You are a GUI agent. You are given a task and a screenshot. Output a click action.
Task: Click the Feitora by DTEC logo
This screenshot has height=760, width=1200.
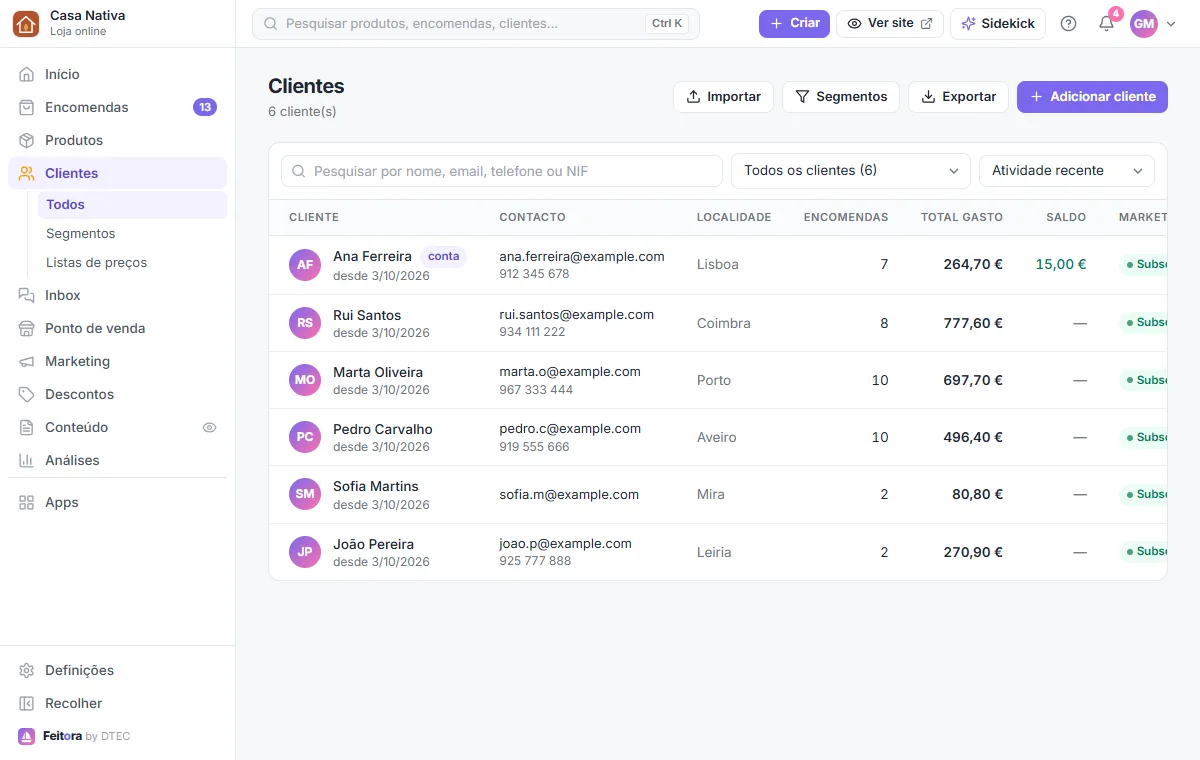click(x=74, y=736)
